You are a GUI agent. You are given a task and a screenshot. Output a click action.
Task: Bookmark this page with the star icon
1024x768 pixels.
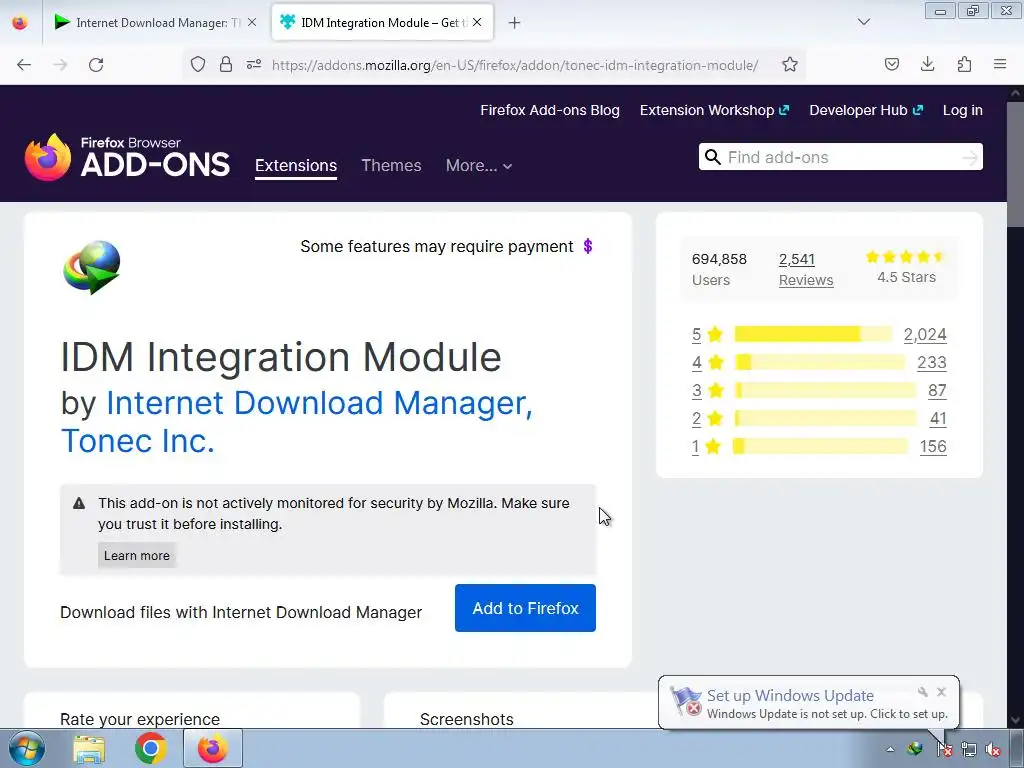[x=790, y=64]
